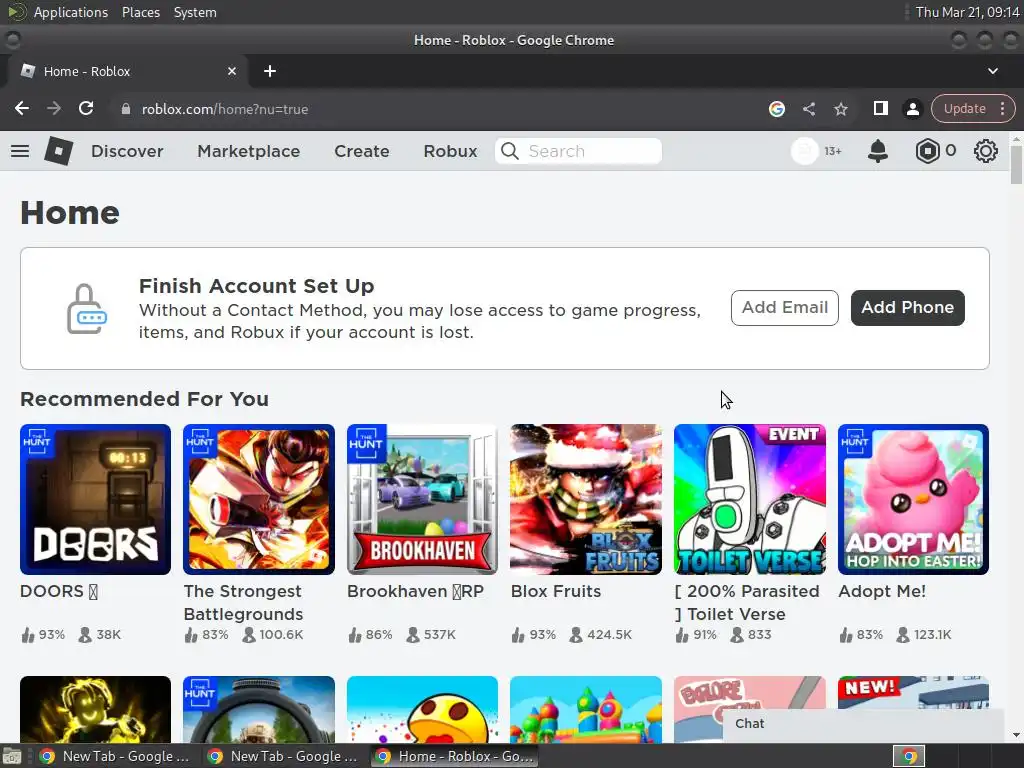Click the 13+ age label
The width and height of the screenshot is (1024, 768).
(x=833, y=151)
